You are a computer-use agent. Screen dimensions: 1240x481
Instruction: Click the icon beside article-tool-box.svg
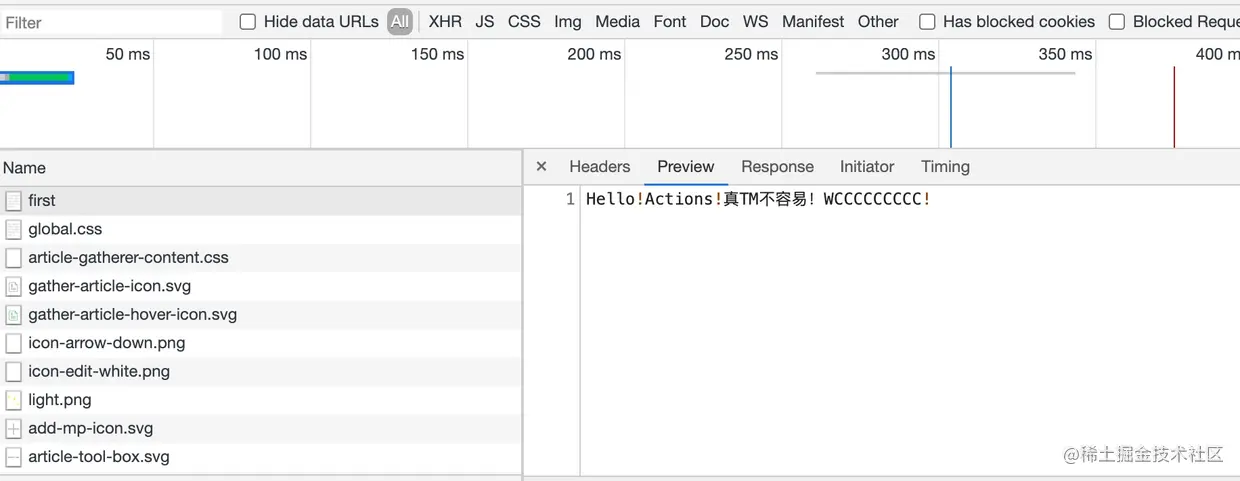coord(13,457)
